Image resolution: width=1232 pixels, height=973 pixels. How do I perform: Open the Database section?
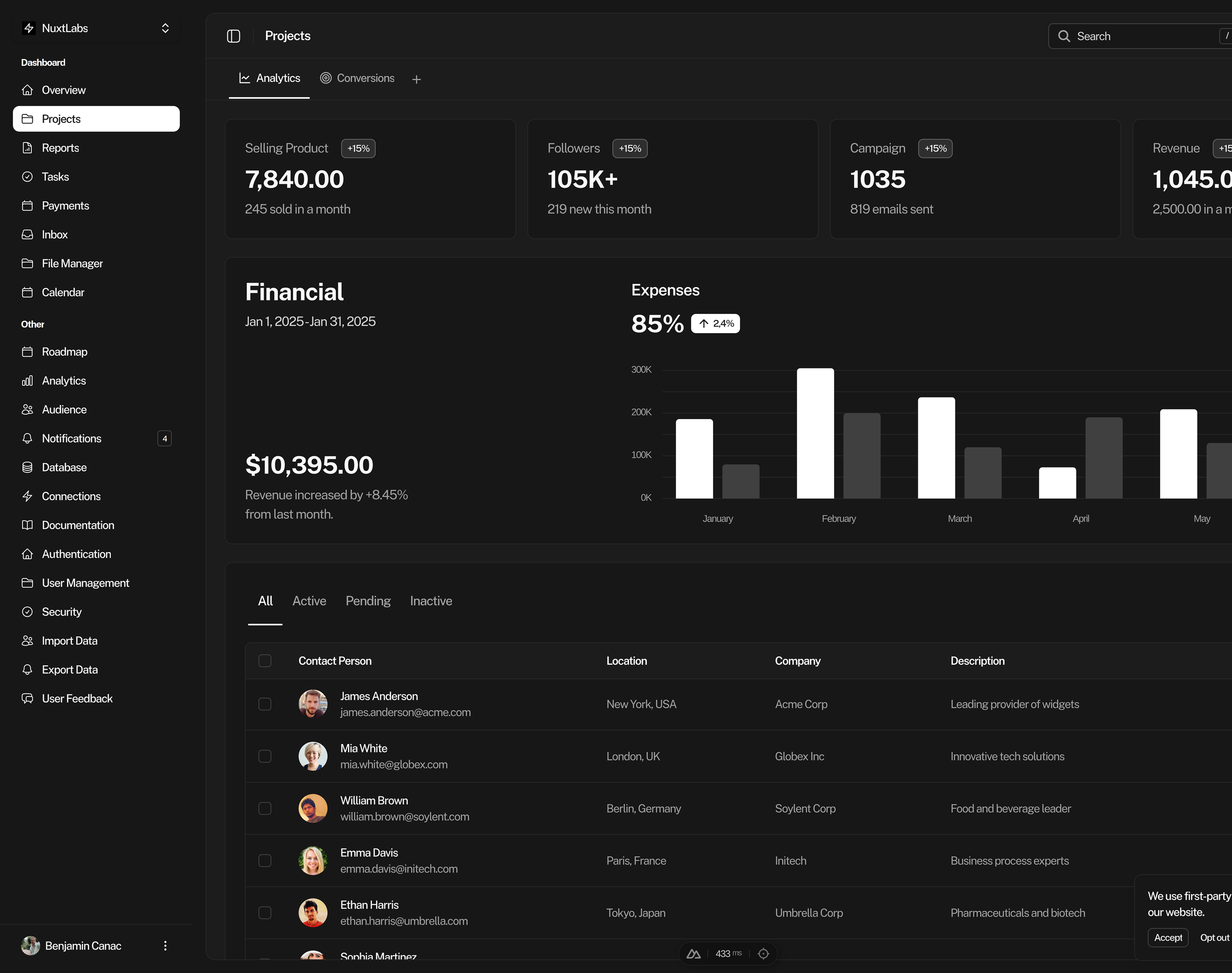pos(63,467)
